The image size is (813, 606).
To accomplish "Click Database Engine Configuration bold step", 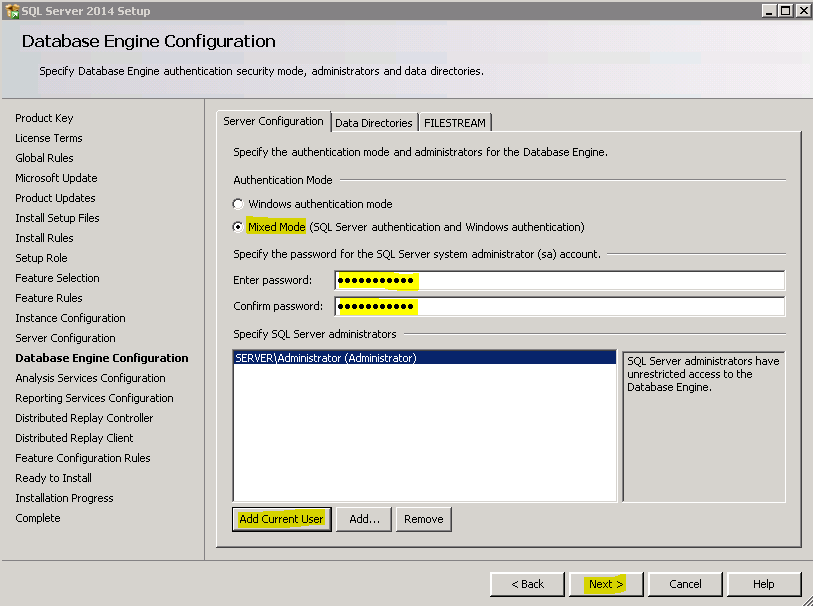I will click(102, 358).
